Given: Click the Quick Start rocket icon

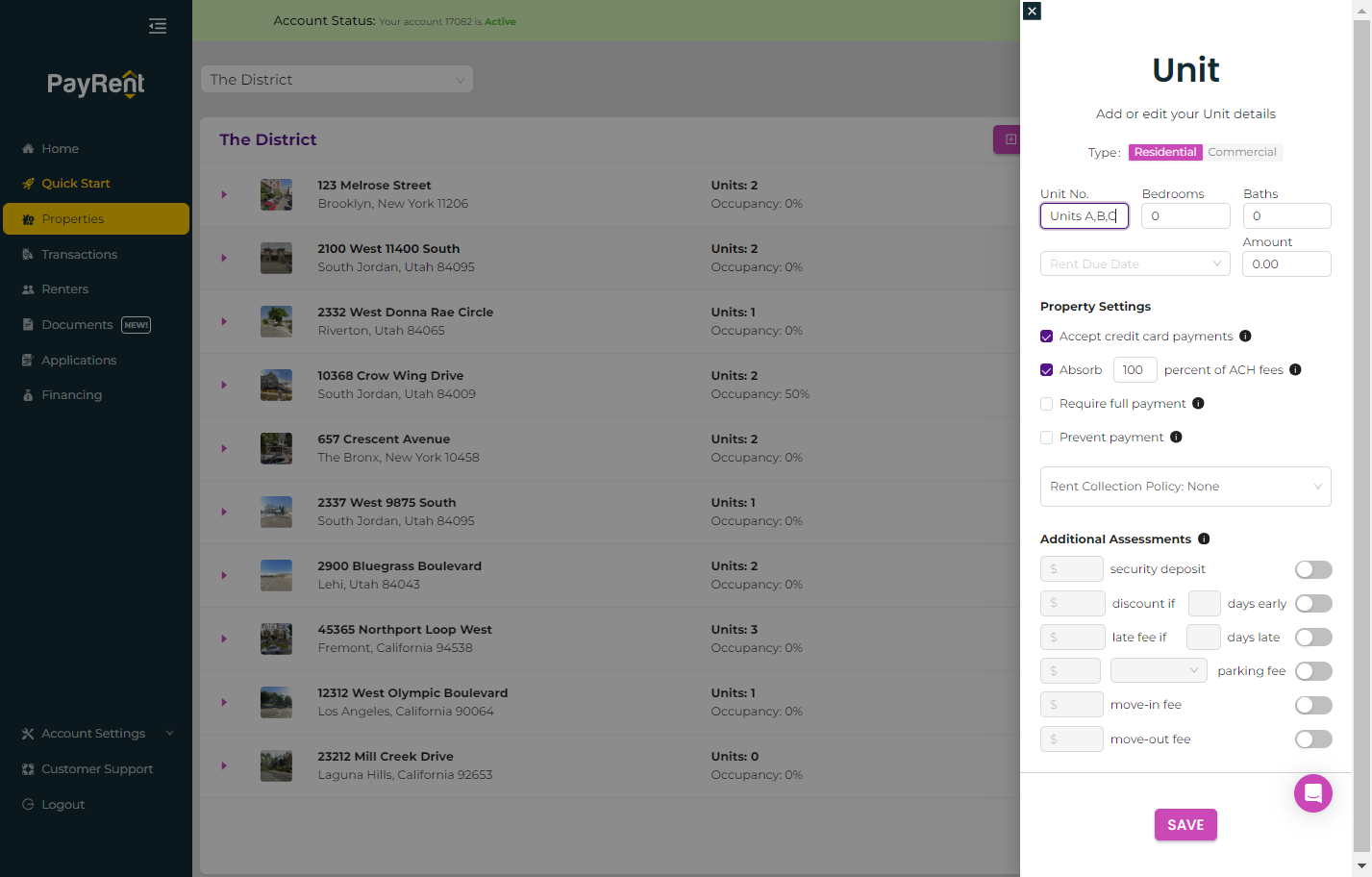Looking at the screenshot, I should point(28,184).
